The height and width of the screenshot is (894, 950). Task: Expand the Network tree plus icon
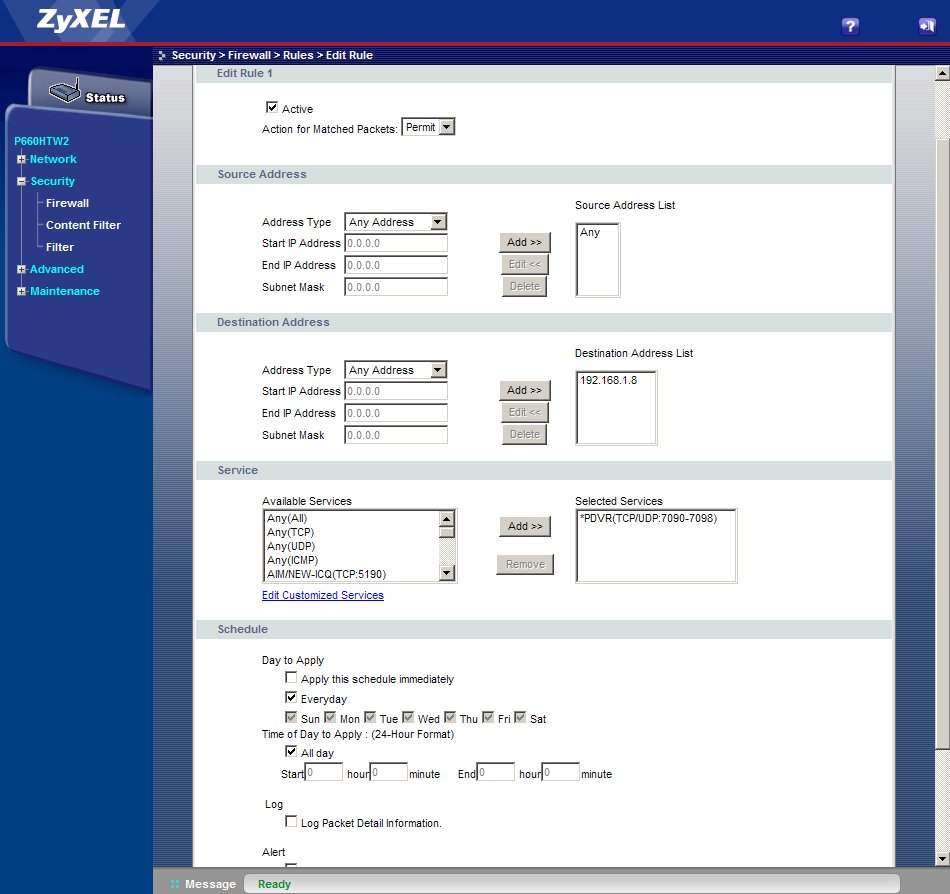pyautogui.click(x=21, y=160)
